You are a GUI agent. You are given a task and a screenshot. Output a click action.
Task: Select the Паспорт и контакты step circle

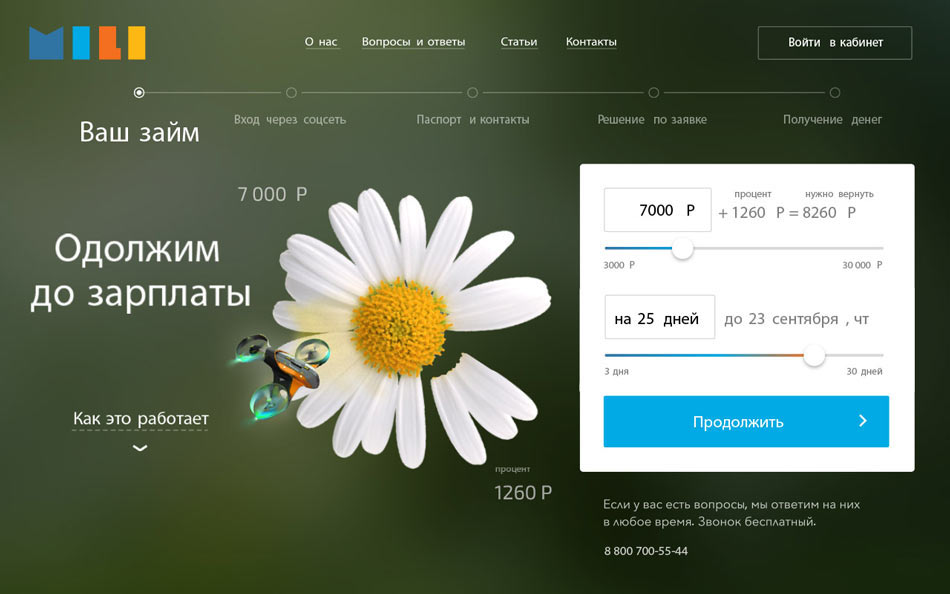click(472, 93)
